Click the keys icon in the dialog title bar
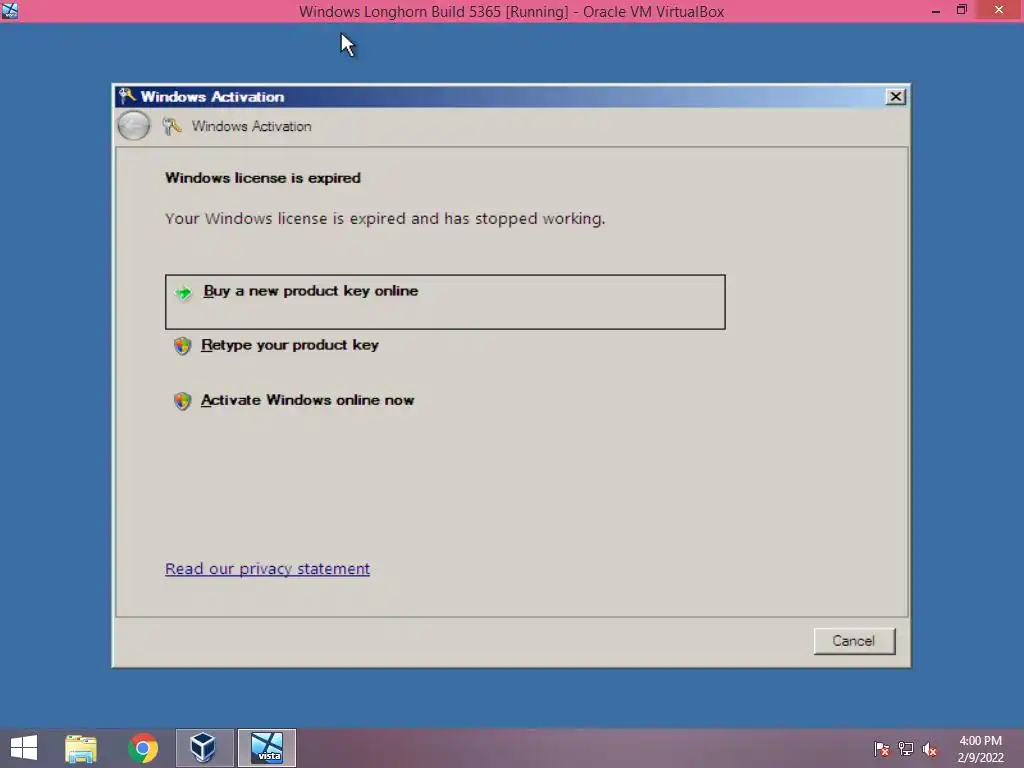1024x768 pixels. [127, 96]
